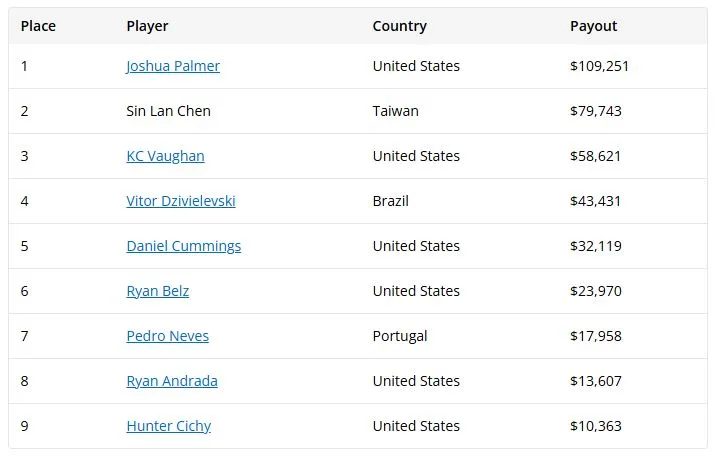Open the Ryan Belz link
This screenshot has height=459, width=720.
(x=158, y=291)
